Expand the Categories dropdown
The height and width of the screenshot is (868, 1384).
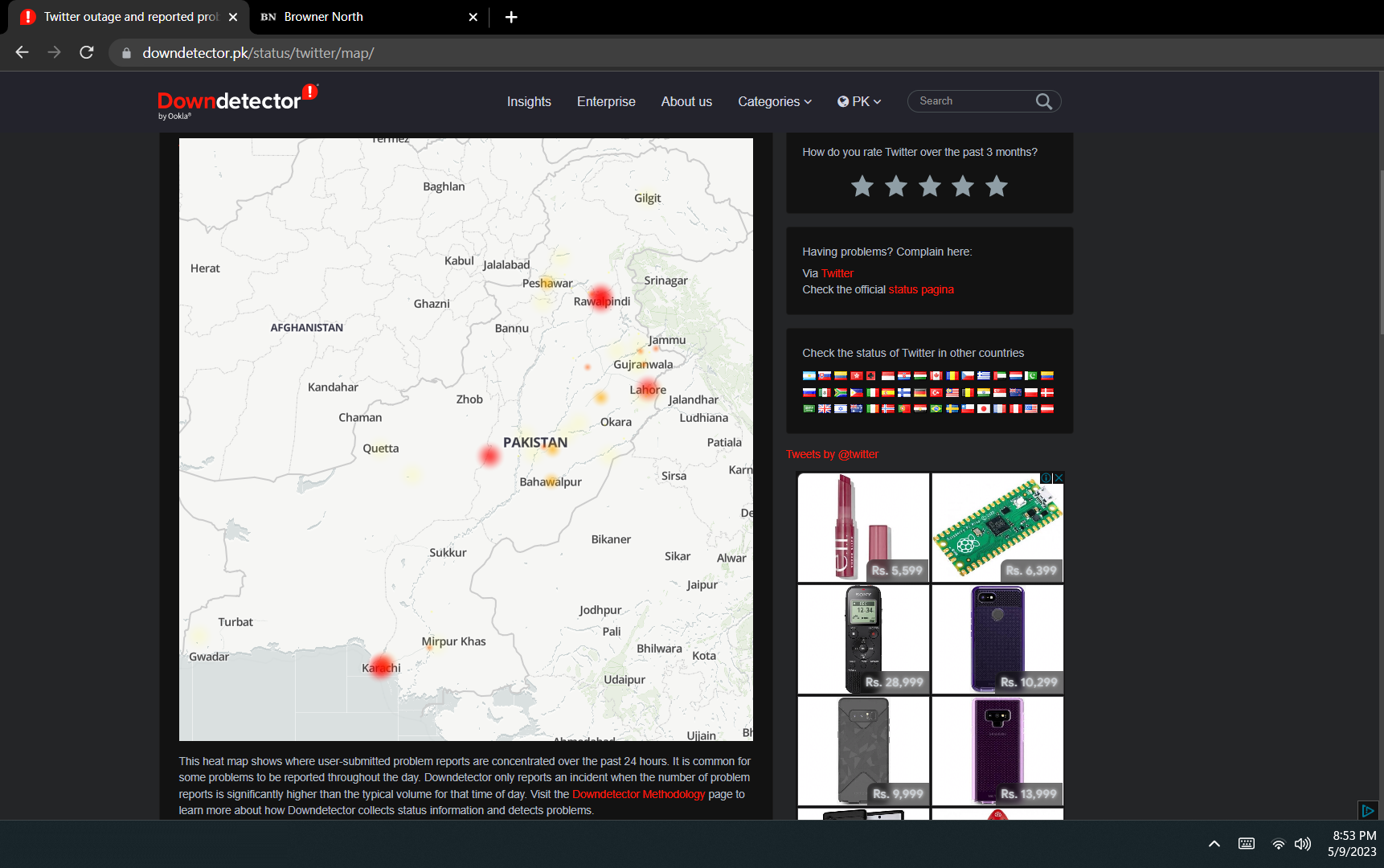tap(775, 101)
